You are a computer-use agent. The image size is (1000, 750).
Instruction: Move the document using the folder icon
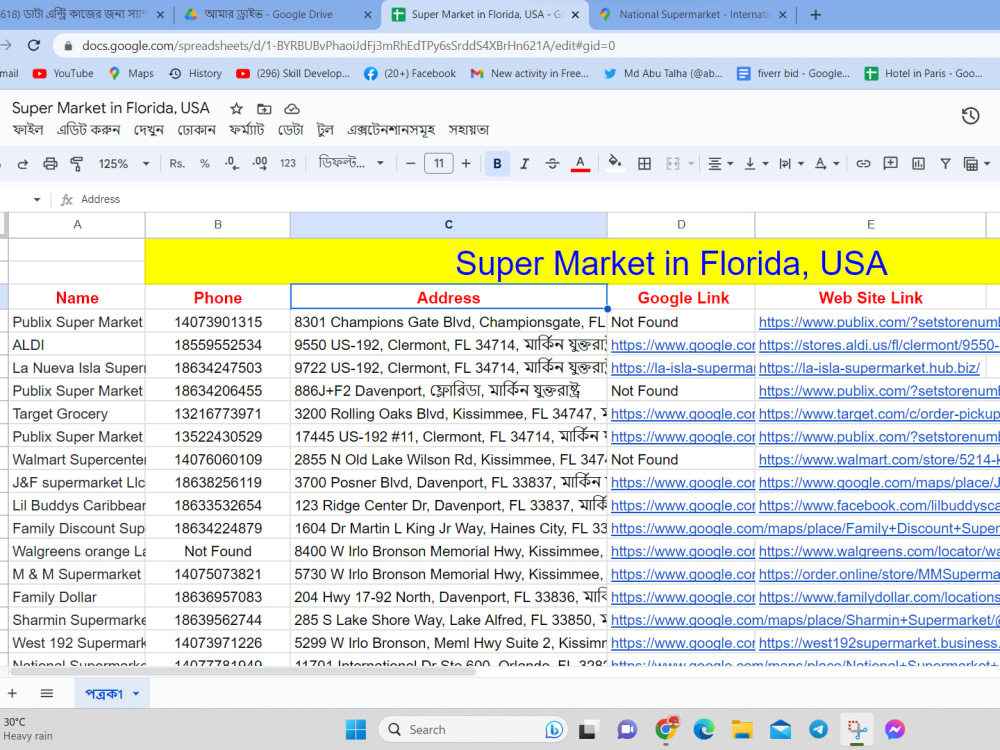click(264, 109)
